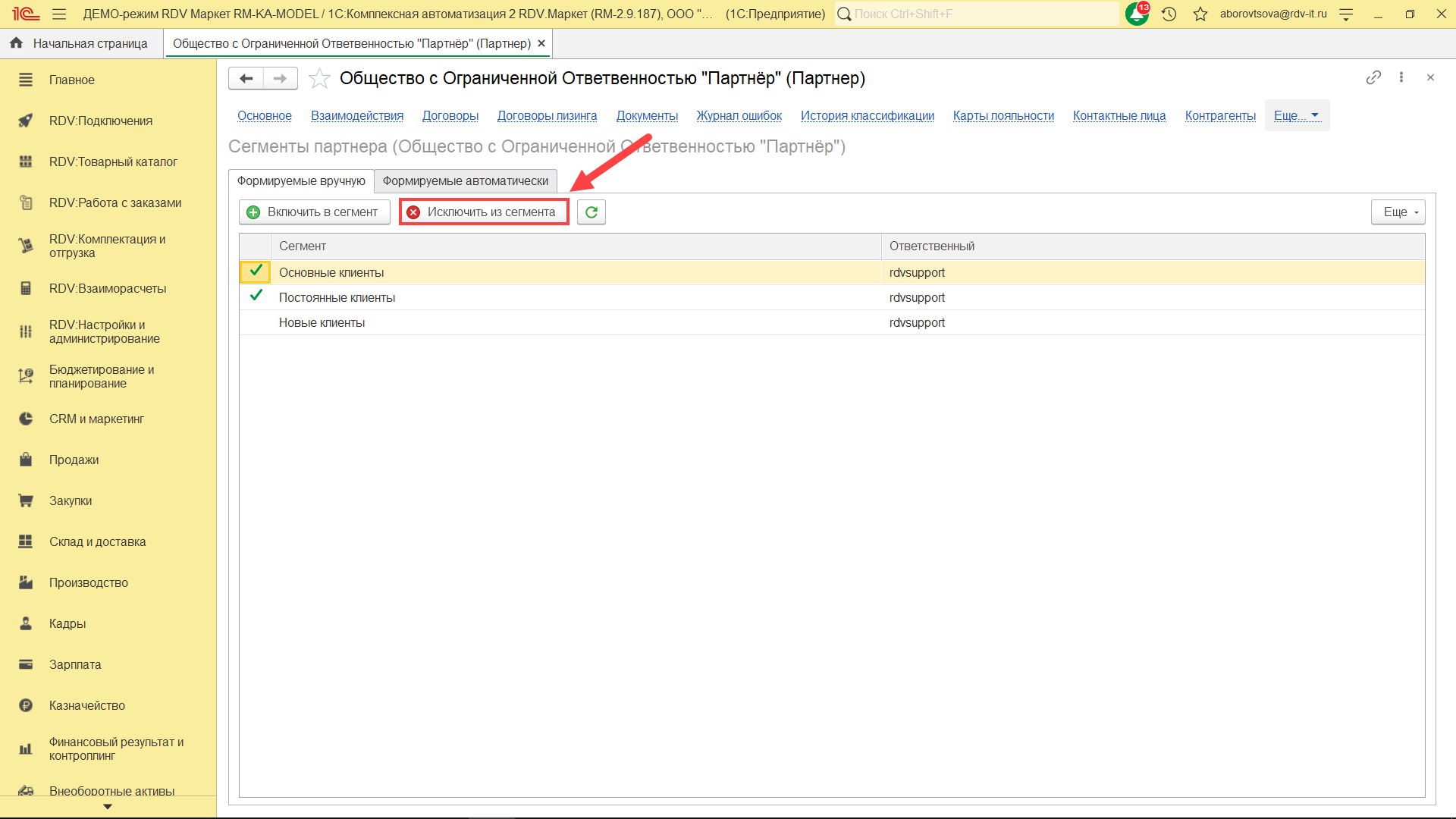1456x819 pixels.
Task: Expand sidebar sections with bottom arrow
Action: pos(108,807)
